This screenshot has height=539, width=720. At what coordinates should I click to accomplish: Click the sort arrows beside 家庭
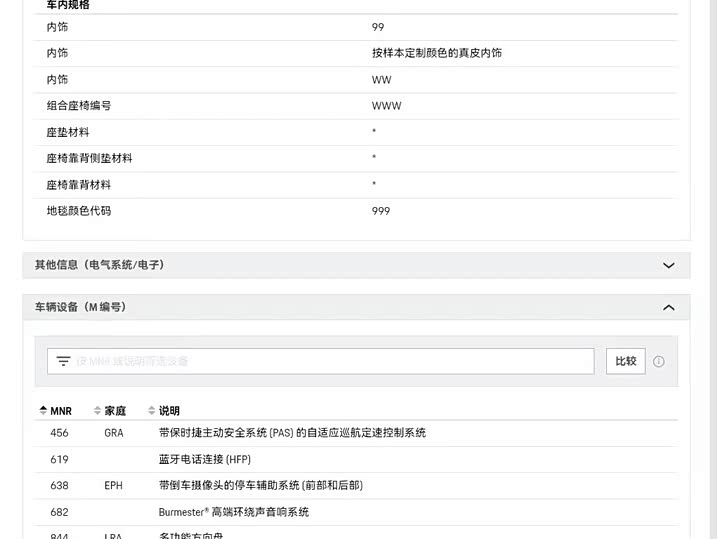(97, 410)
